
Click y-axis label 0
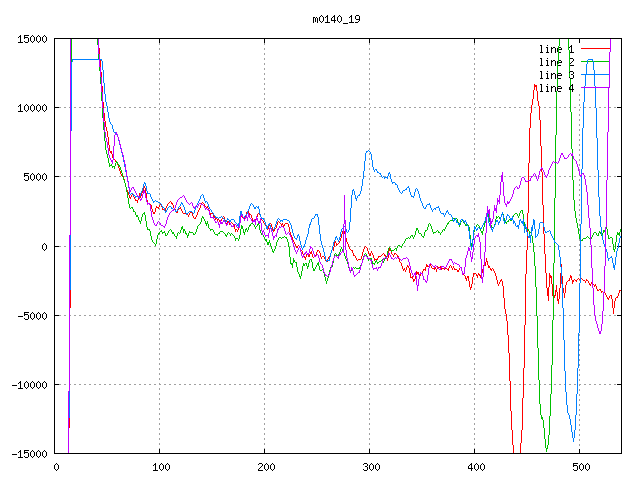[44, 247]
